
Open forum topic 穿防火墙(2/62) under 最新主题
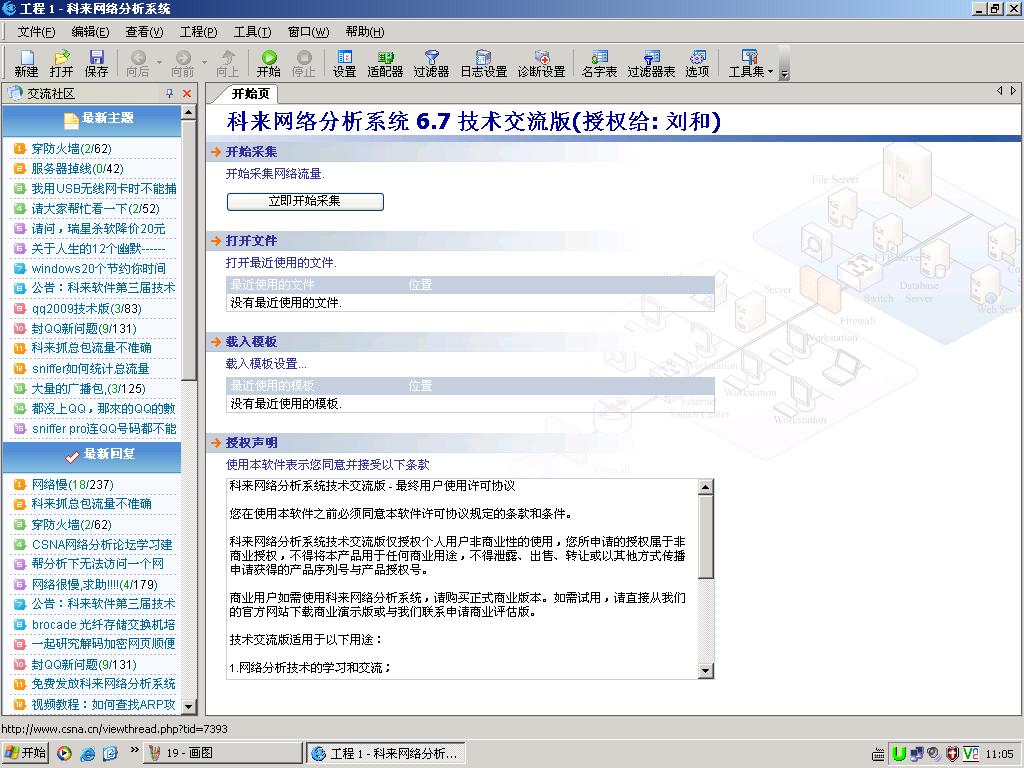pos(71,148)
